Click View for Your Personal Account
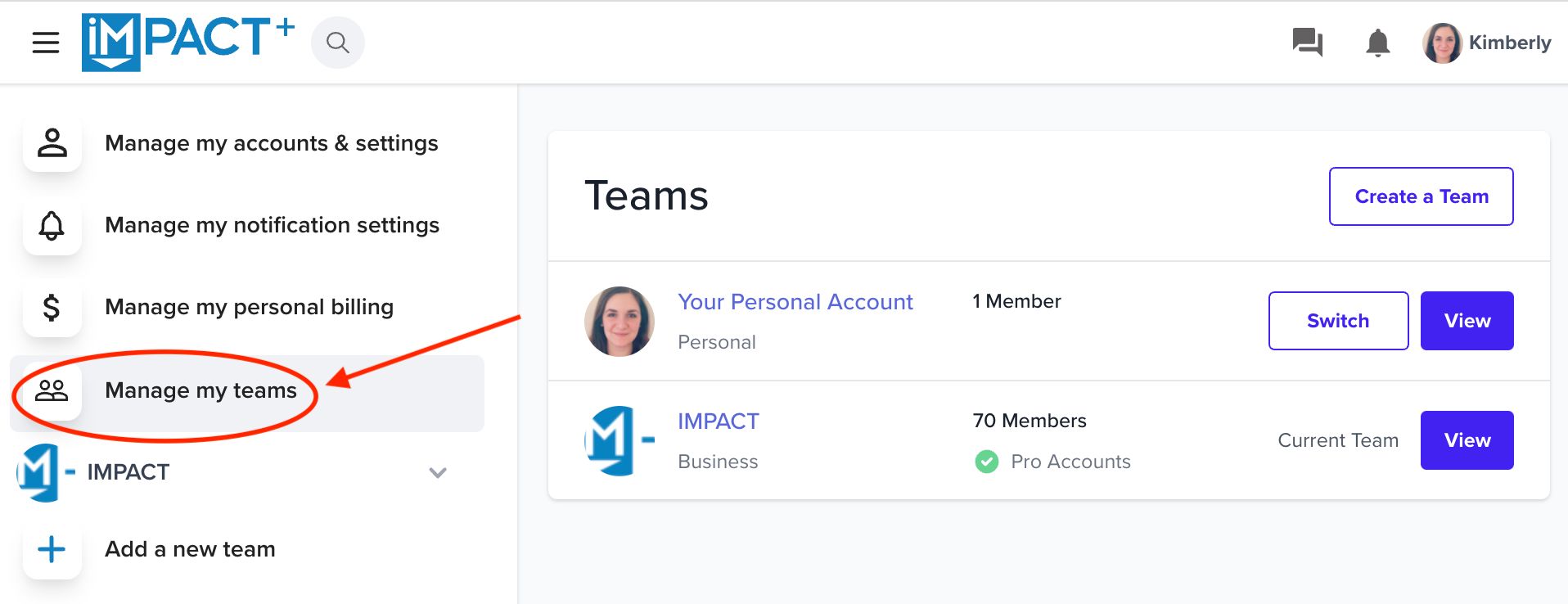The image size is (1568, 604). (x=1467, y=321)
